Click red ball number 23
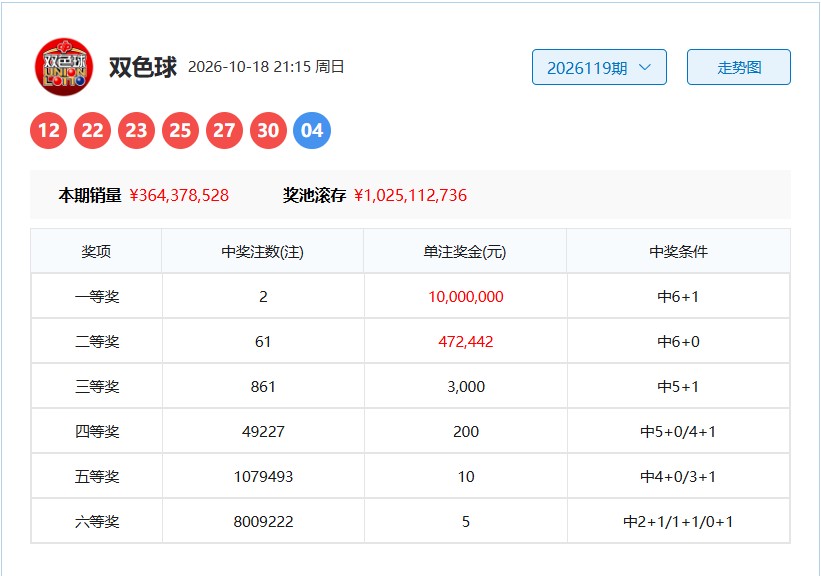This screenshot has height=576, width=821. pos(137,130)
